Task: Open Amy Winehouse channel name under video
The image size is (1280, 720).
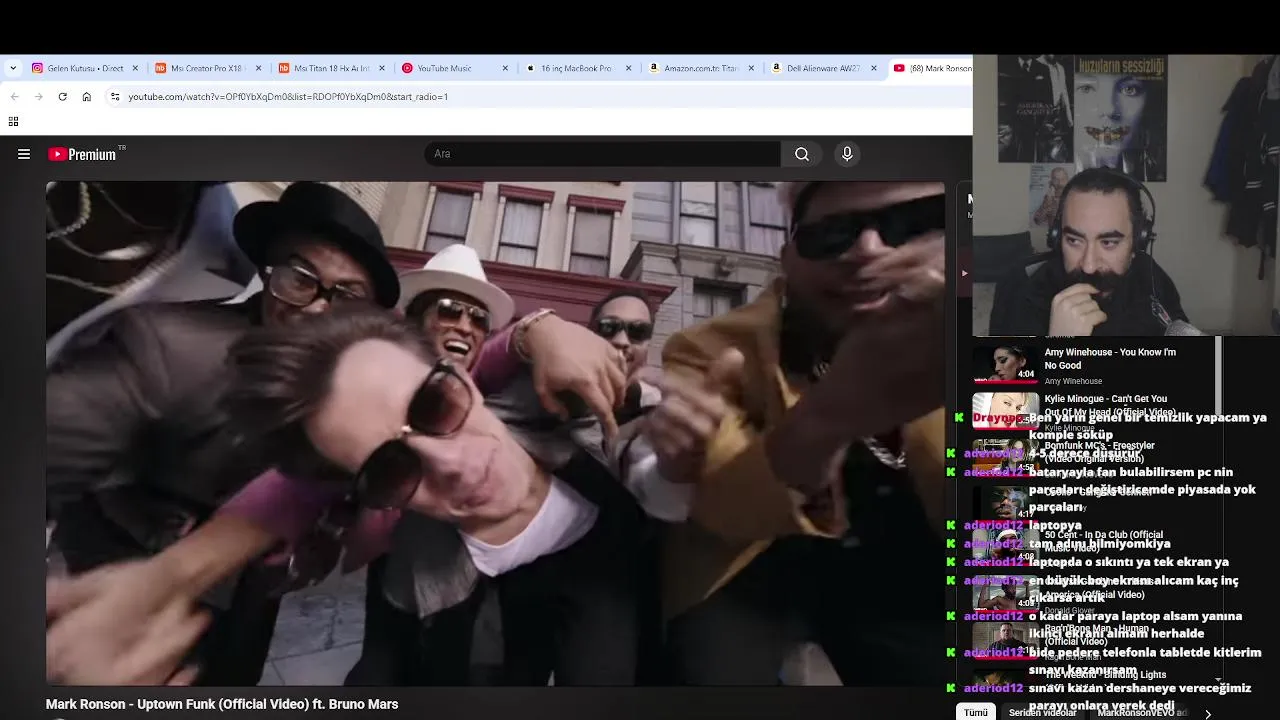Action: coord(1073,381)
